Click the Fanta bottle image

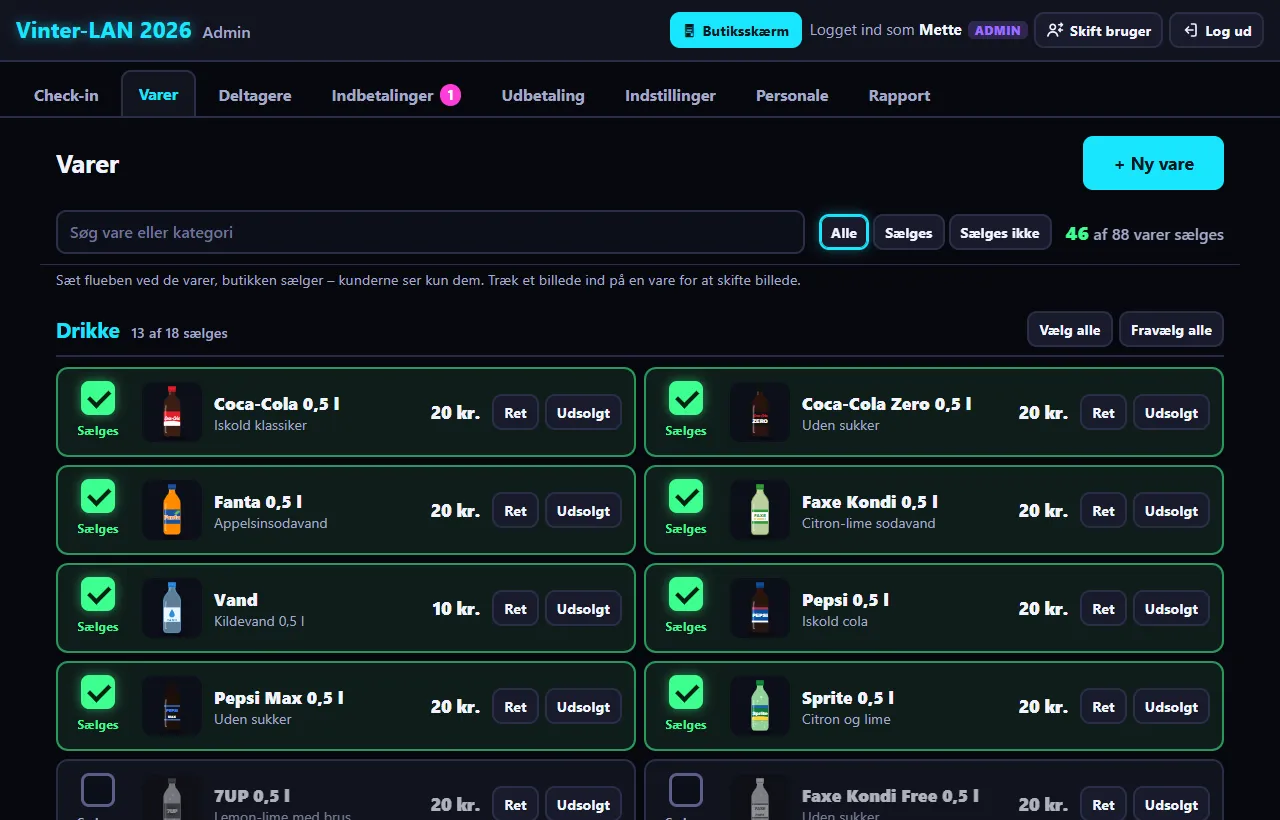tap(172, 510)
